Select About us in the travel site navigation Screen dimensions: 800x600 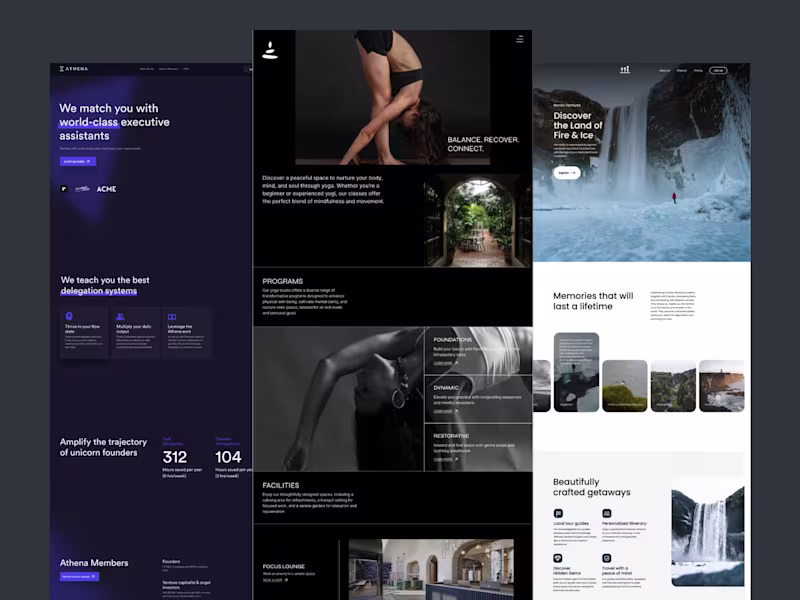664,70
